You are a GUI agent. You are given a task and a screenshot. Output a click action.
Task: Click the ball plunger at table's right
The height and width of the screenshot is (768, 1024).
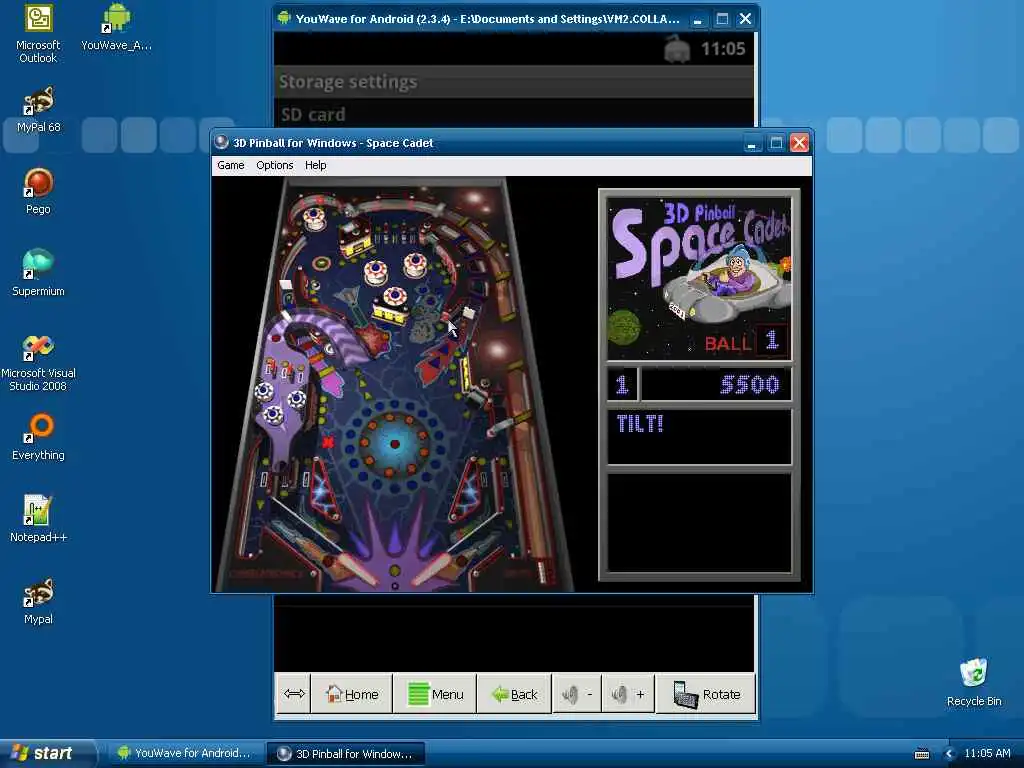point(543,571)
